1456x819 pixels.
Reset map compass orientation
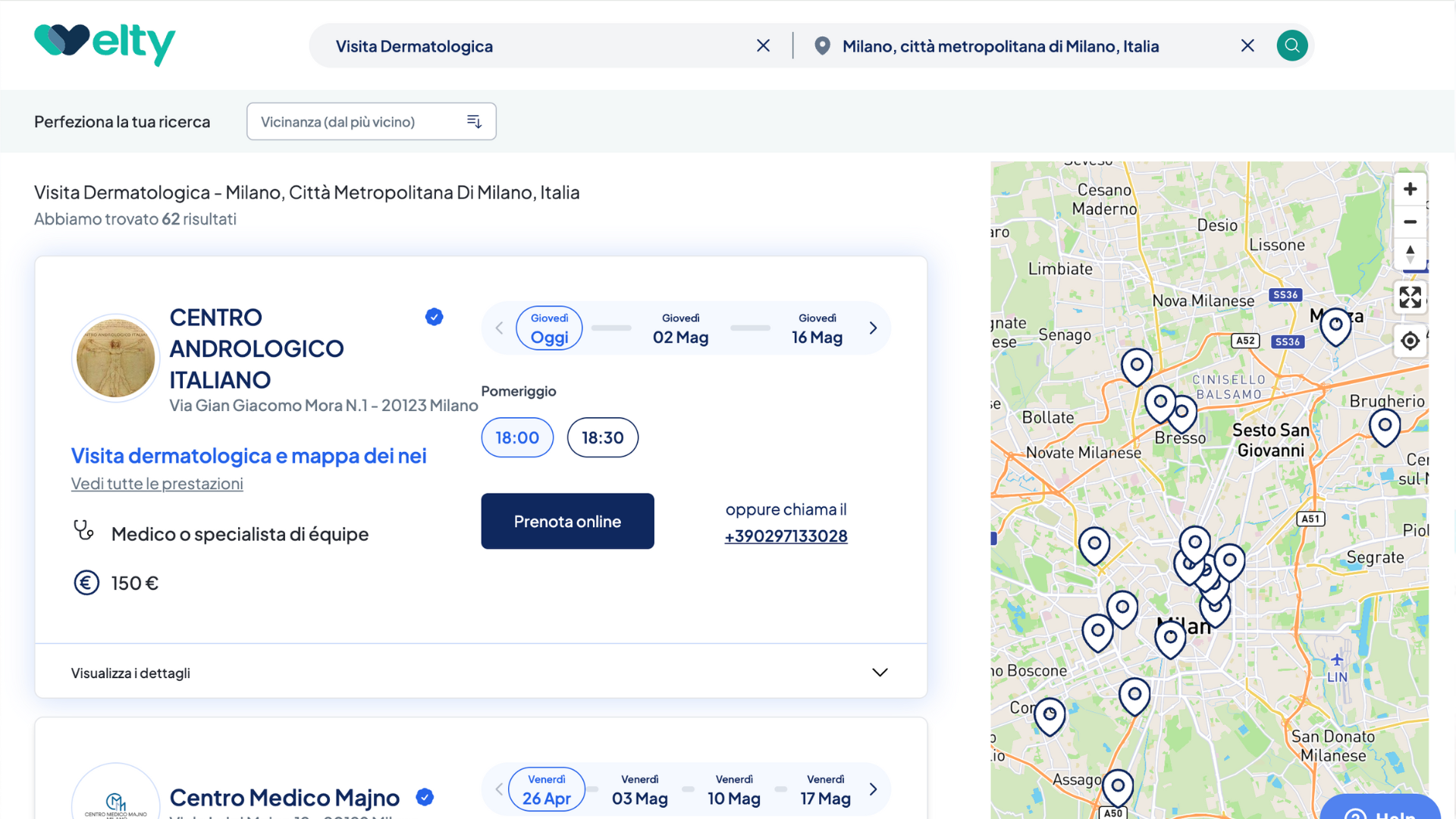pos(1410,254)
